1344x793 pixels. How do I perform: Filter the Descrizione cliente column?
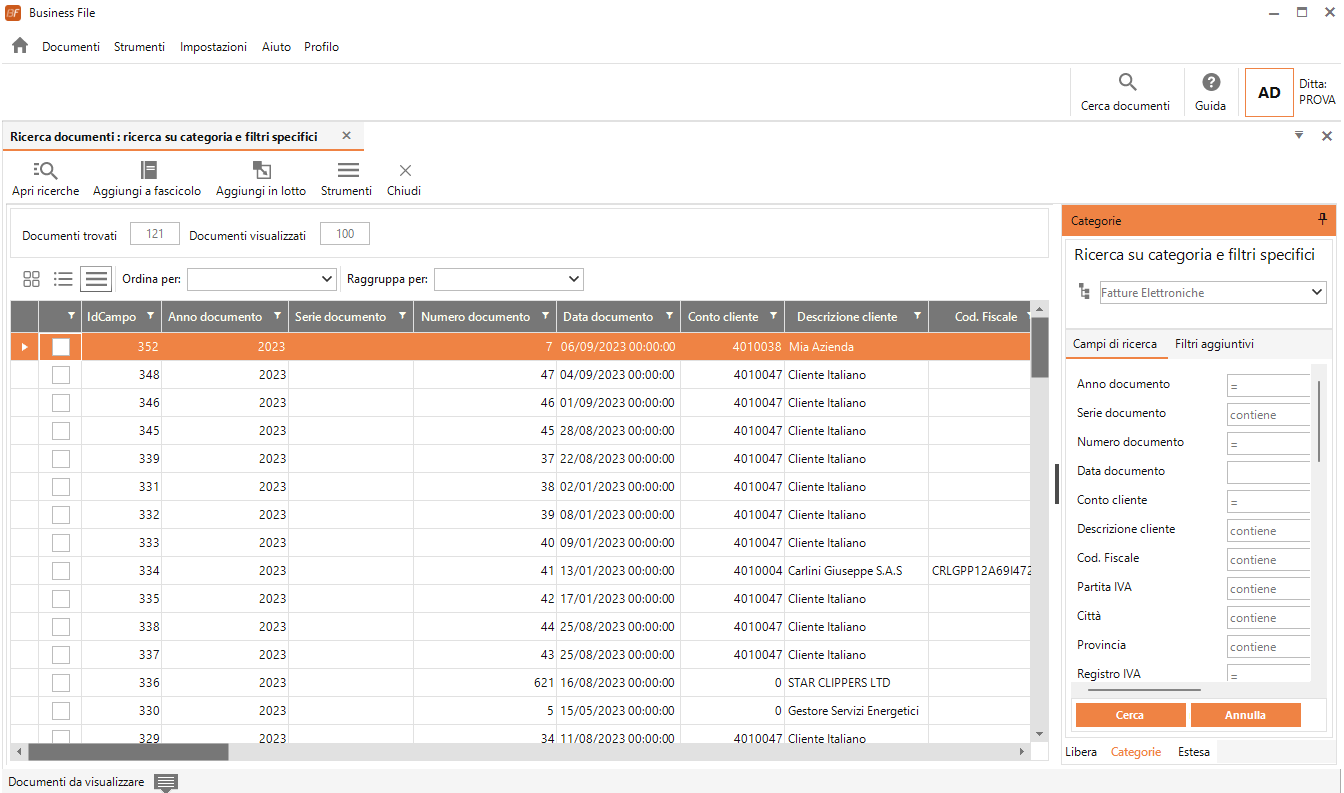click(917, 316)
